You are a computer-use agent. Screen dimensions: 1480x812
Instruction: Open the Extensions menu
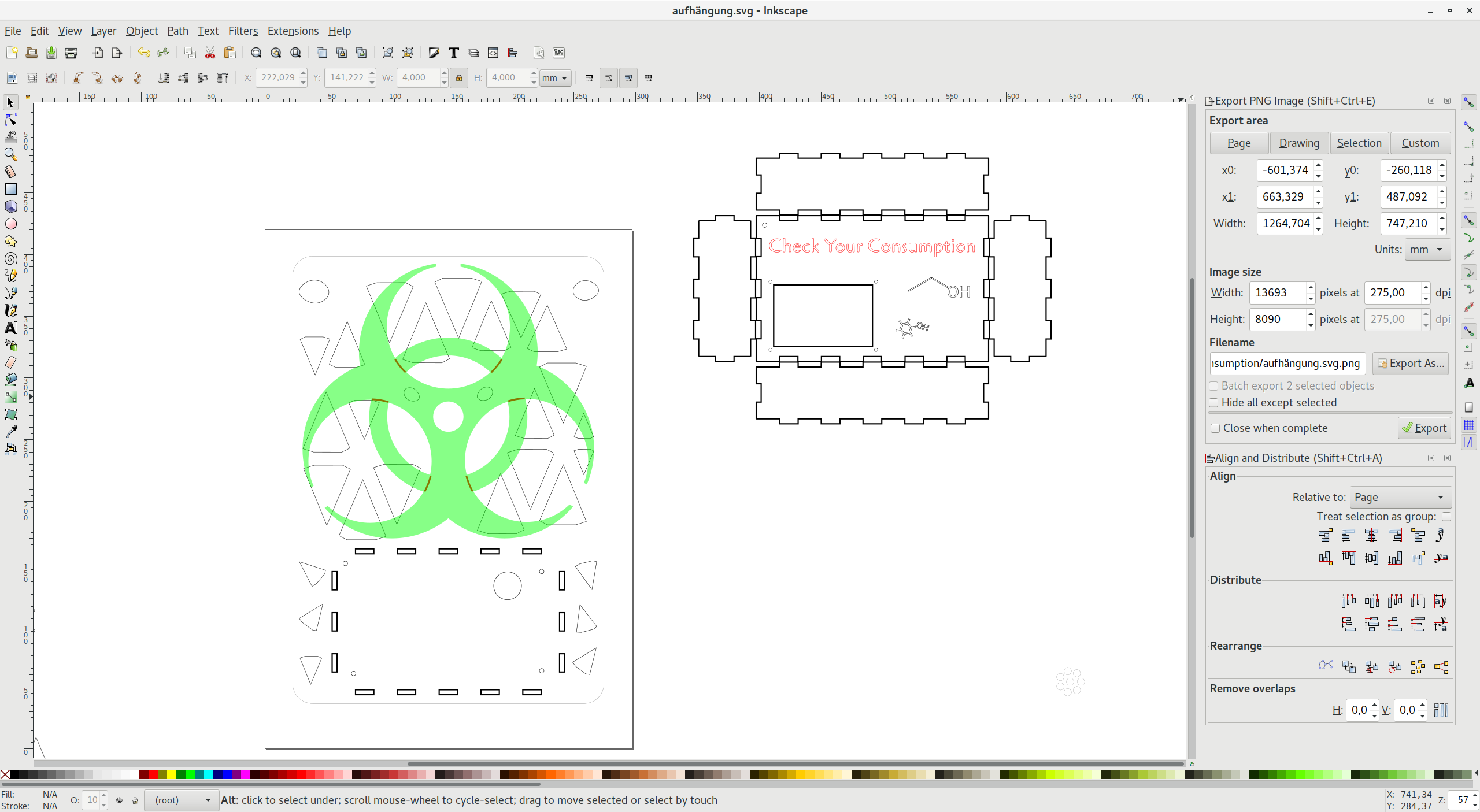pyautogui.click(x=293, y=31)
